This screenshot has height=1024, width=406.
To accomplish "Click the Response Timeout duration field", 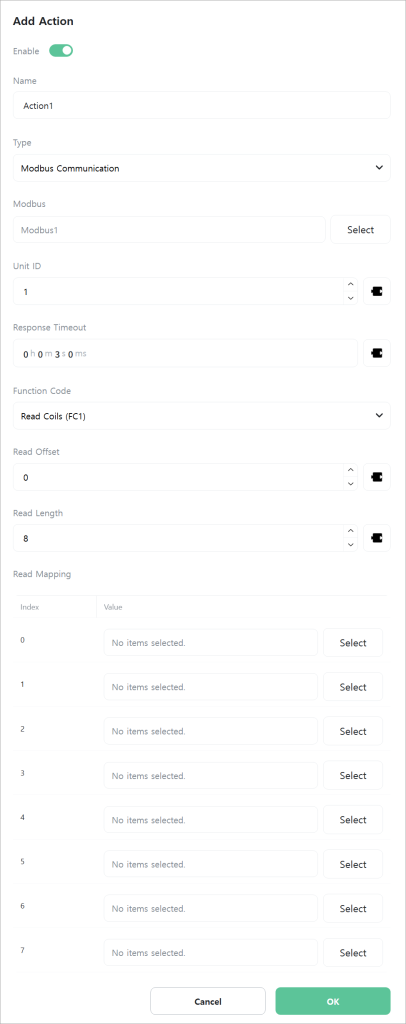I will [185, 353].
